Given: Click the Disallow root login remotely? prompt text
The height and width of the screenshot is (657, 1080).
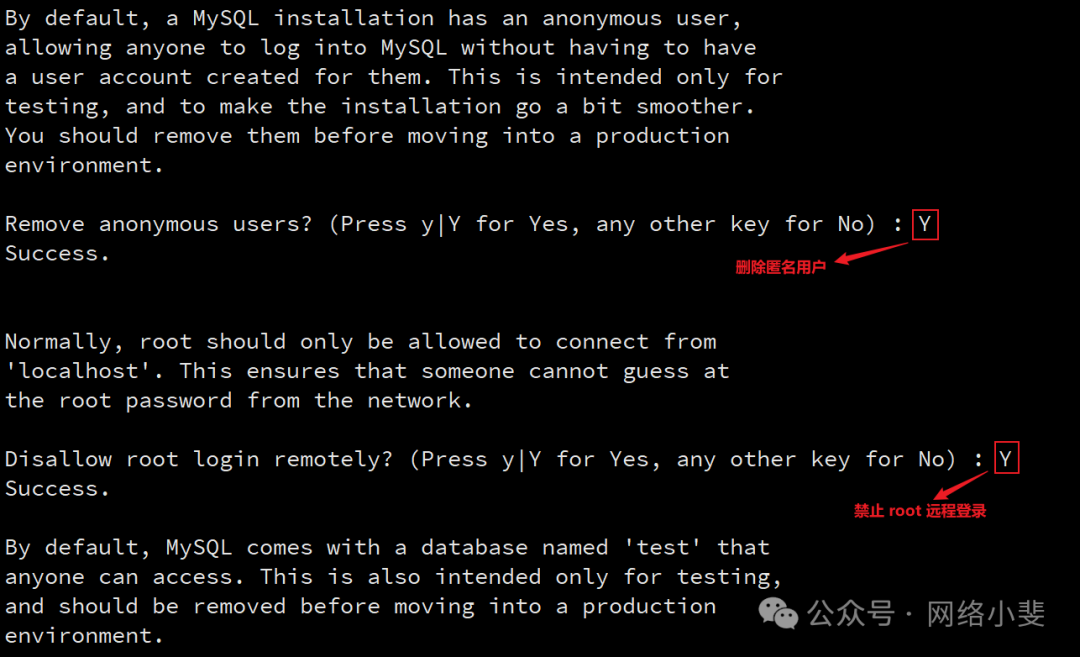Looking at the screenshot, I should (x=199, y=459).
